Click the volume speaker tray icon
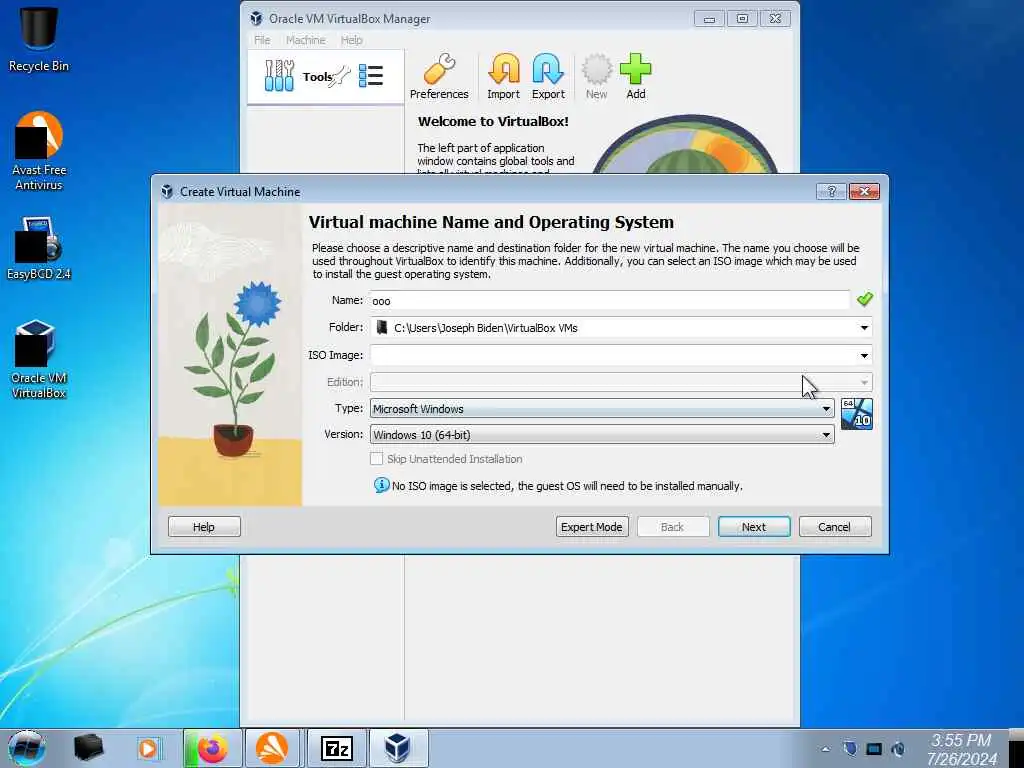 (x=899, y=749)
